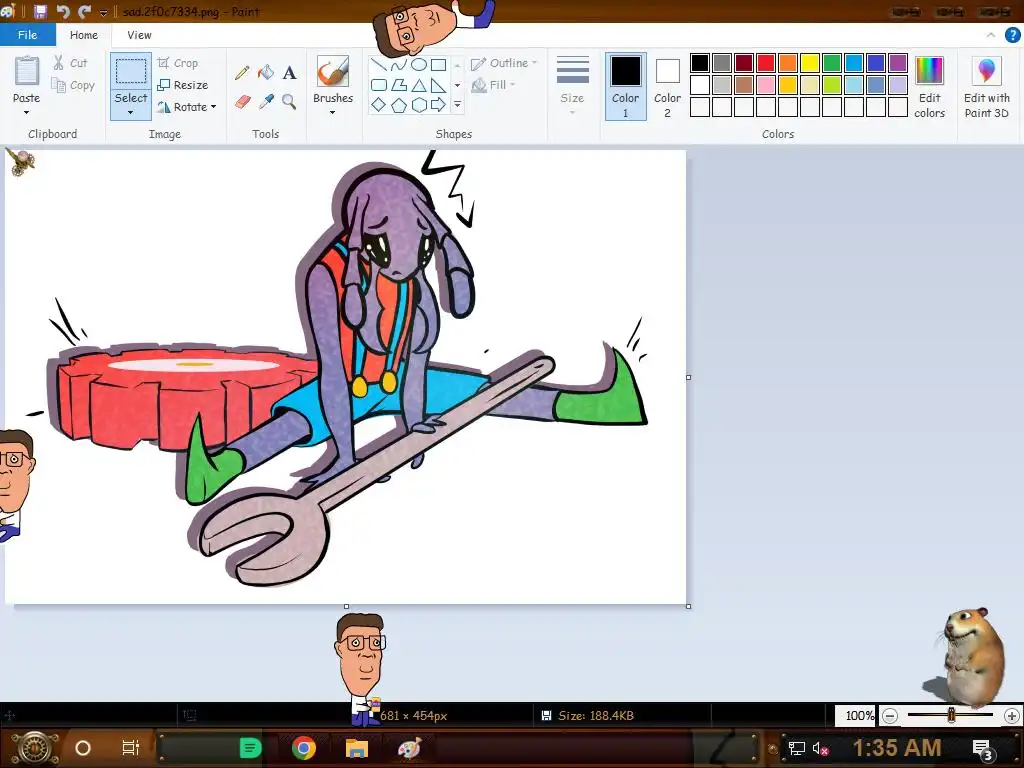The image size is (1024, 768).
Task: Choose the Diamond shape
Action: pyautogui.click(x=379, y=104)
